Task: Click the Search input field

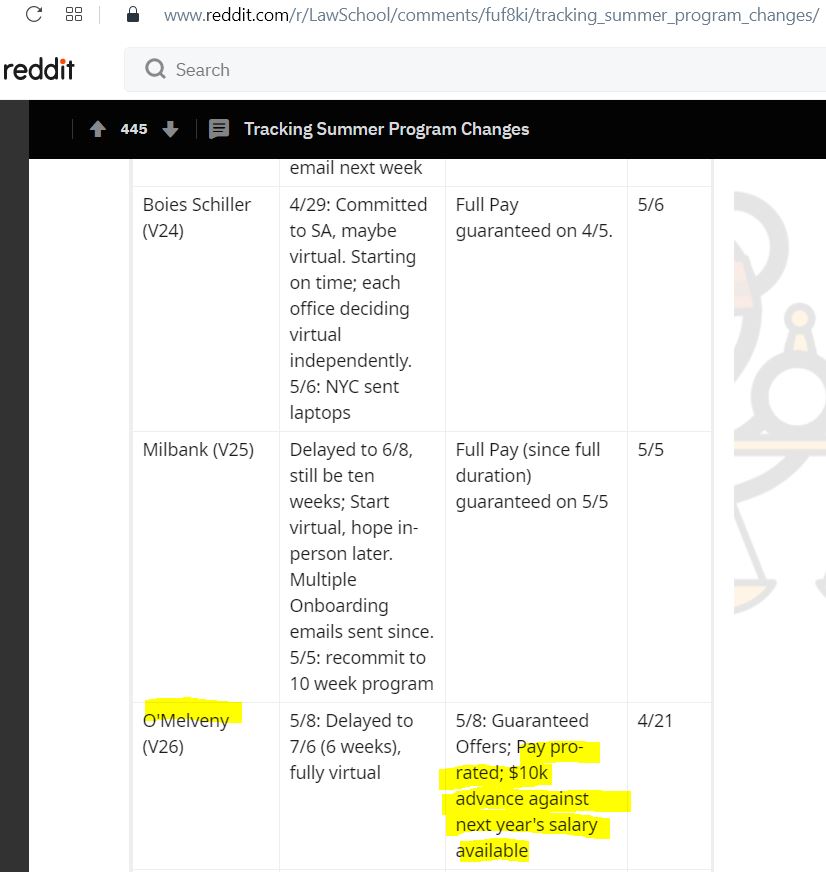Action: pyautogui.click(x=474, y=70)
